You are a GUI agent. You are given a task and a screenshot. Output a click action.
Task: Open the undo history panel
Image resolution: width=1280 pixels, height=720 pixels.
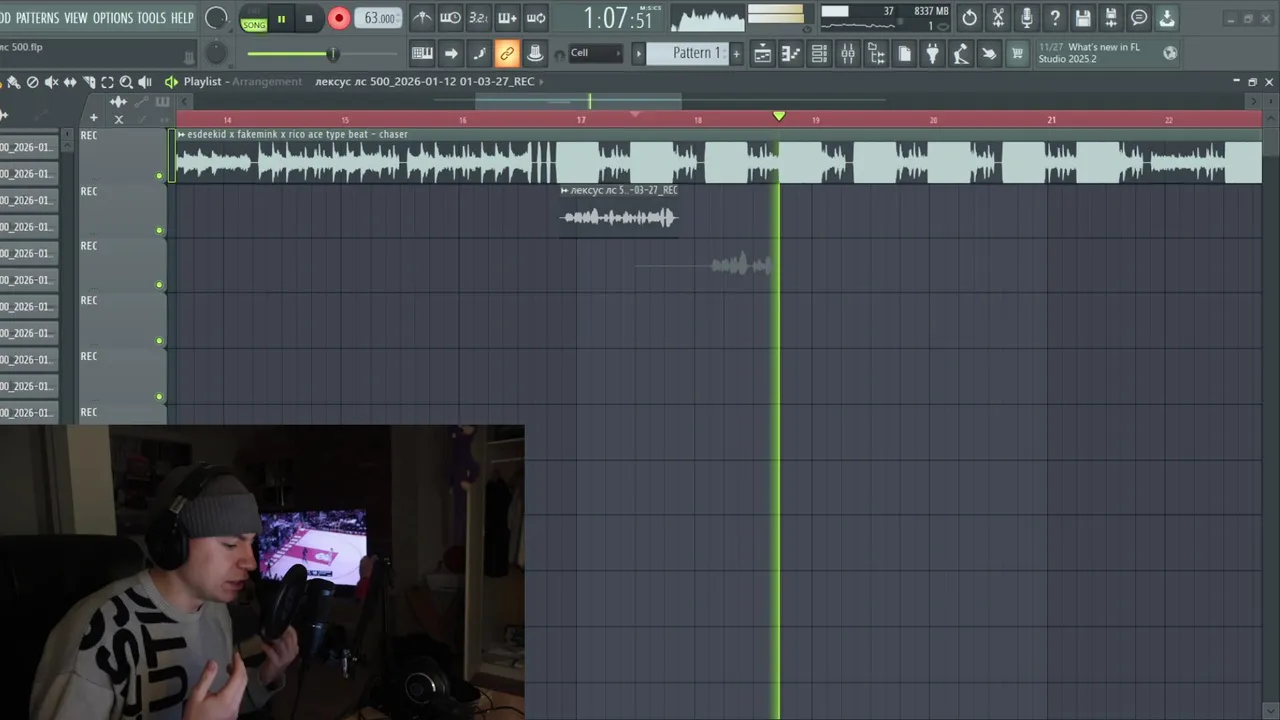[x=969, y=18]
